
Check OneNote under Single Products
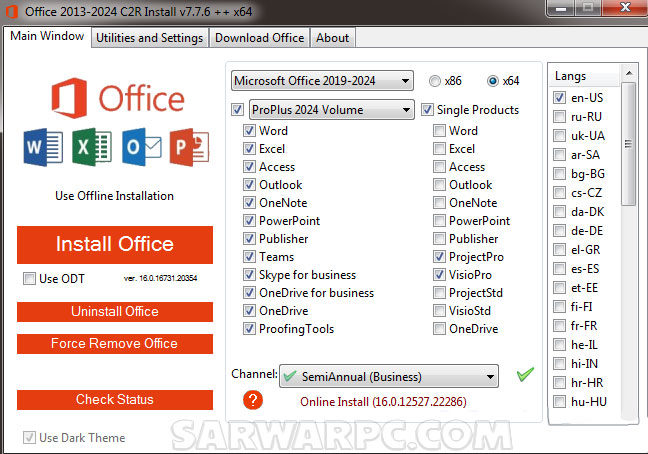pos(439,203)
